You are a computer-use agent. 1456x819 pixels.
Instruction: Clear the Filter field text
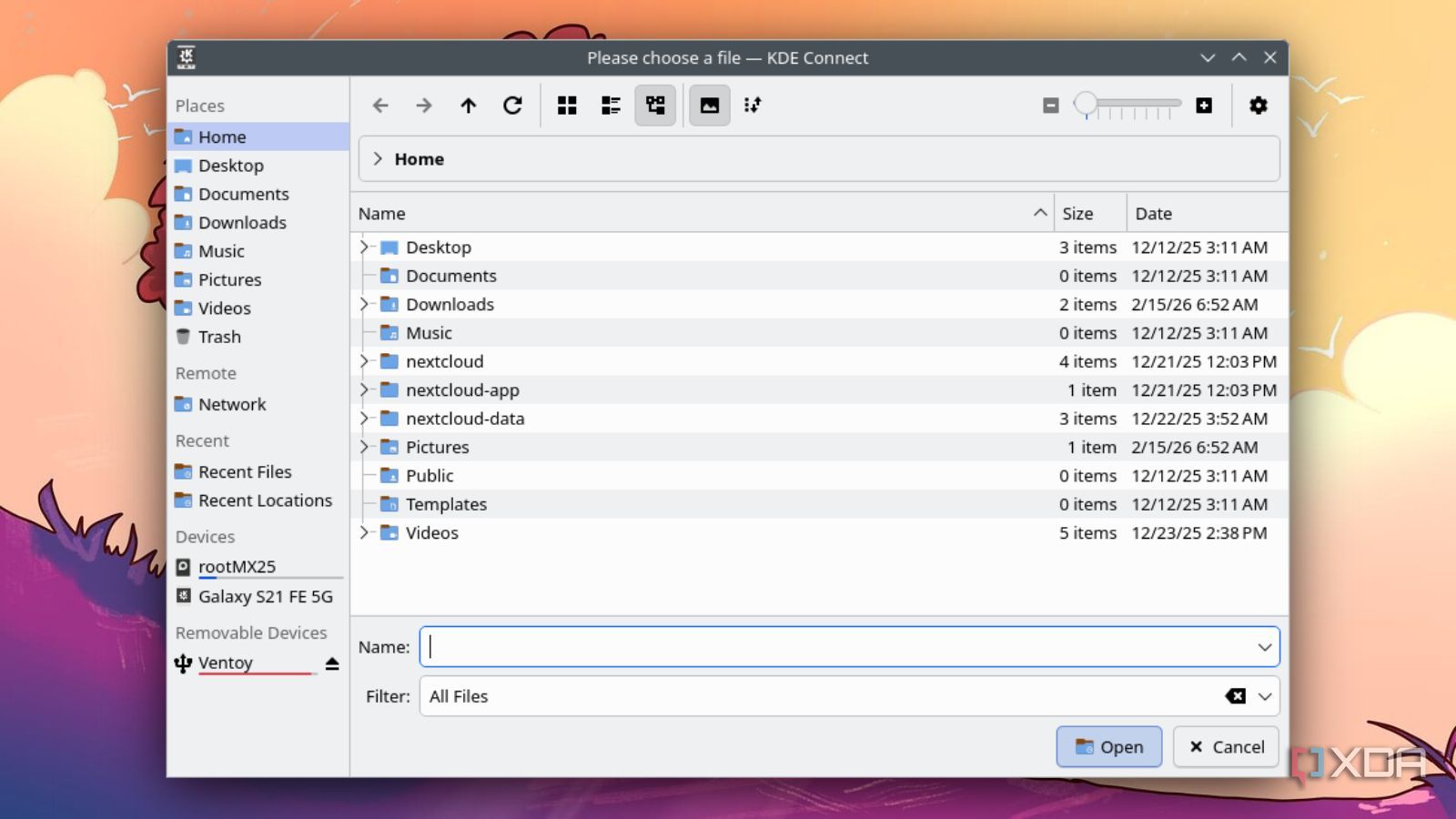coord(1236,696)
